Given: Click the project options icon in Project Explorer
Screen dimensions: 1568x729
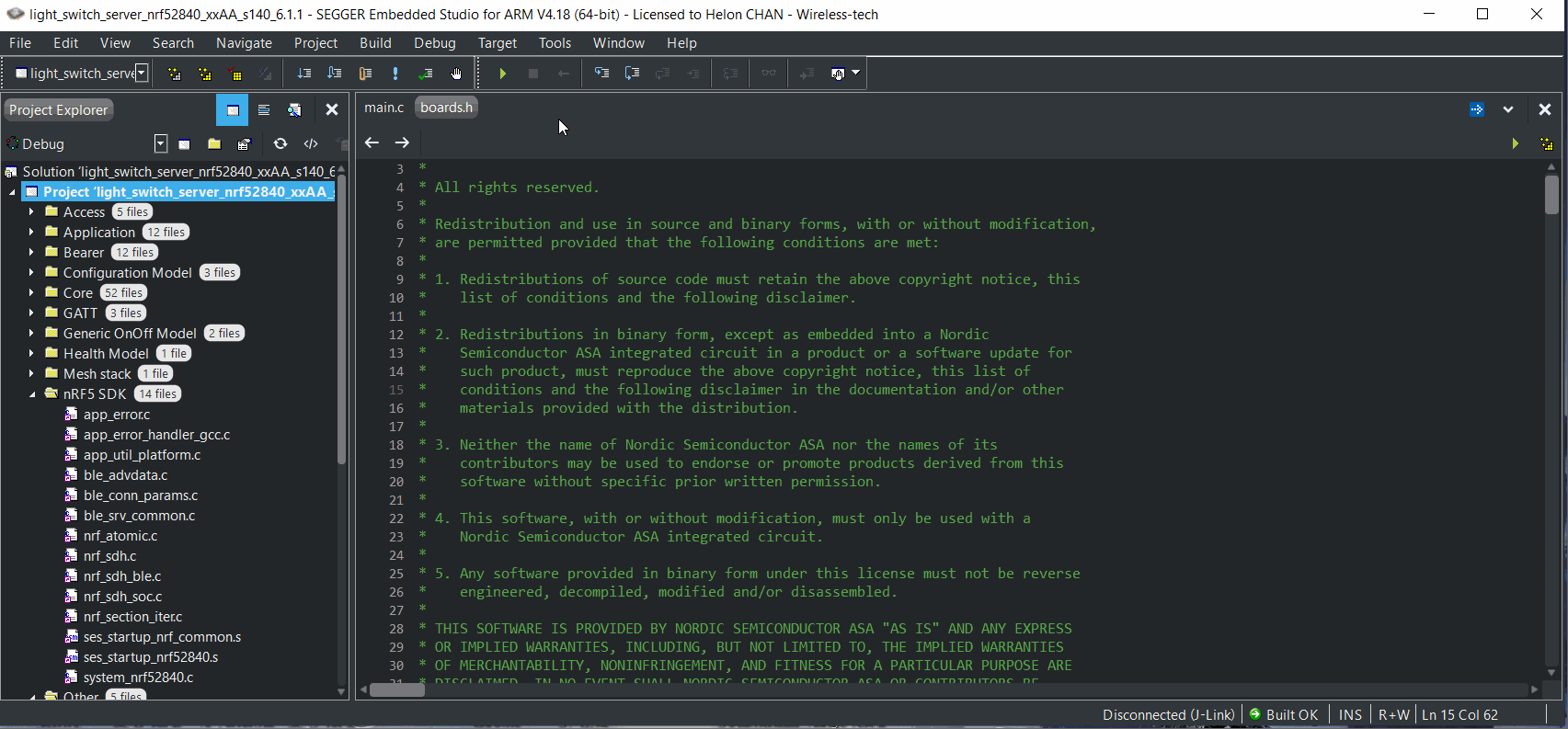Looking at the screenshot, I should click(x=244, y=144).
